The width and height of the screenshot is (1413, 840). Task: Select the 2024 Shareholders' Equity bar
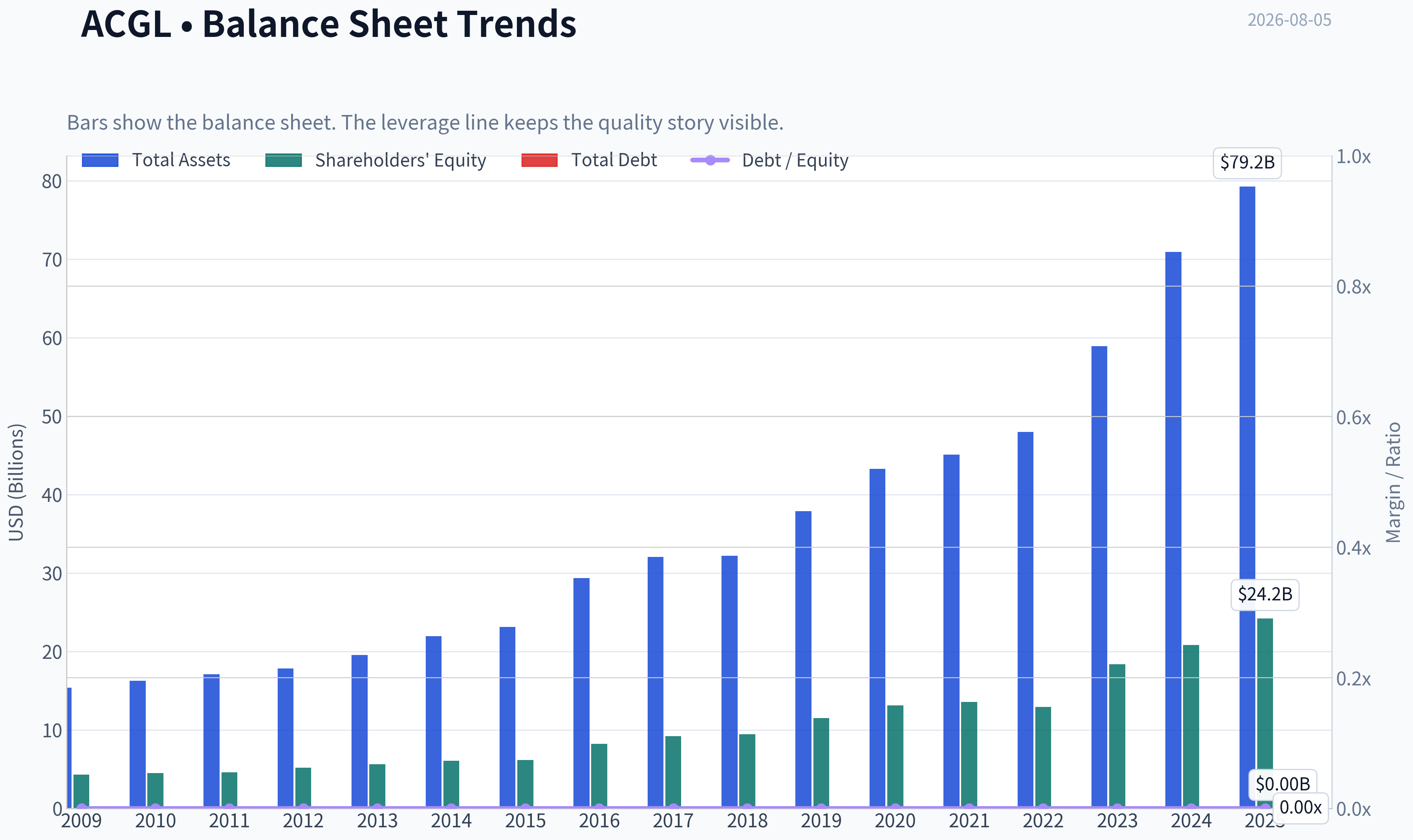click(x=1191, y=726)
